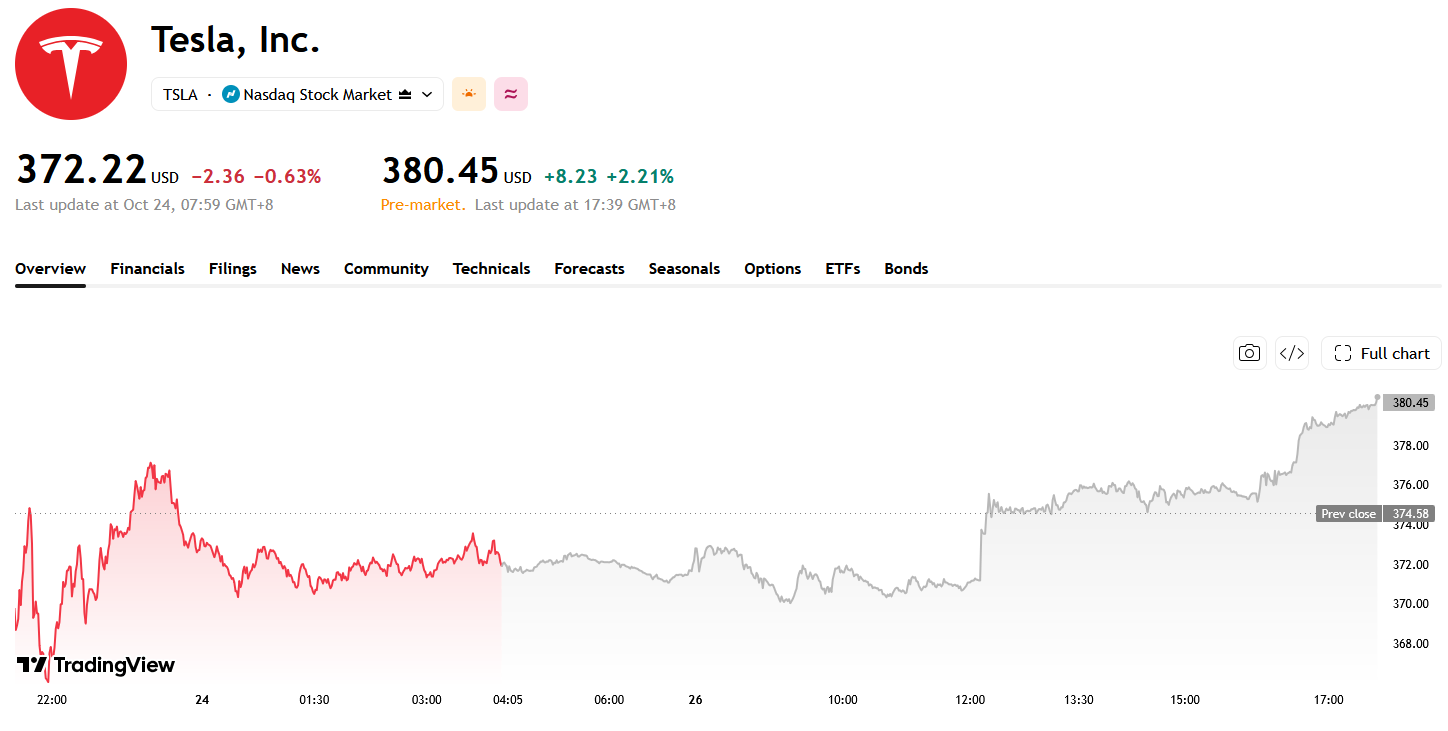Click the 17:00 time axis label
This screenshot has height=731, width=1448.
point(1328,700)
